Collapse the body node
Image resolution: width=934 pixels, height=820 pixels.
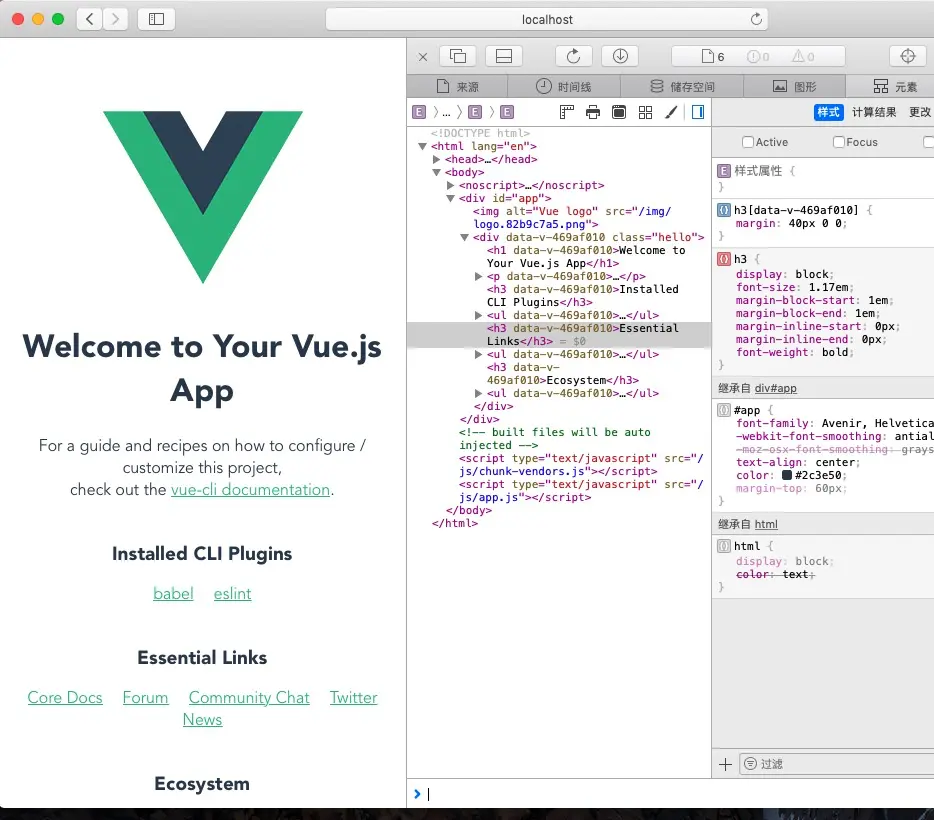[437, 173]
